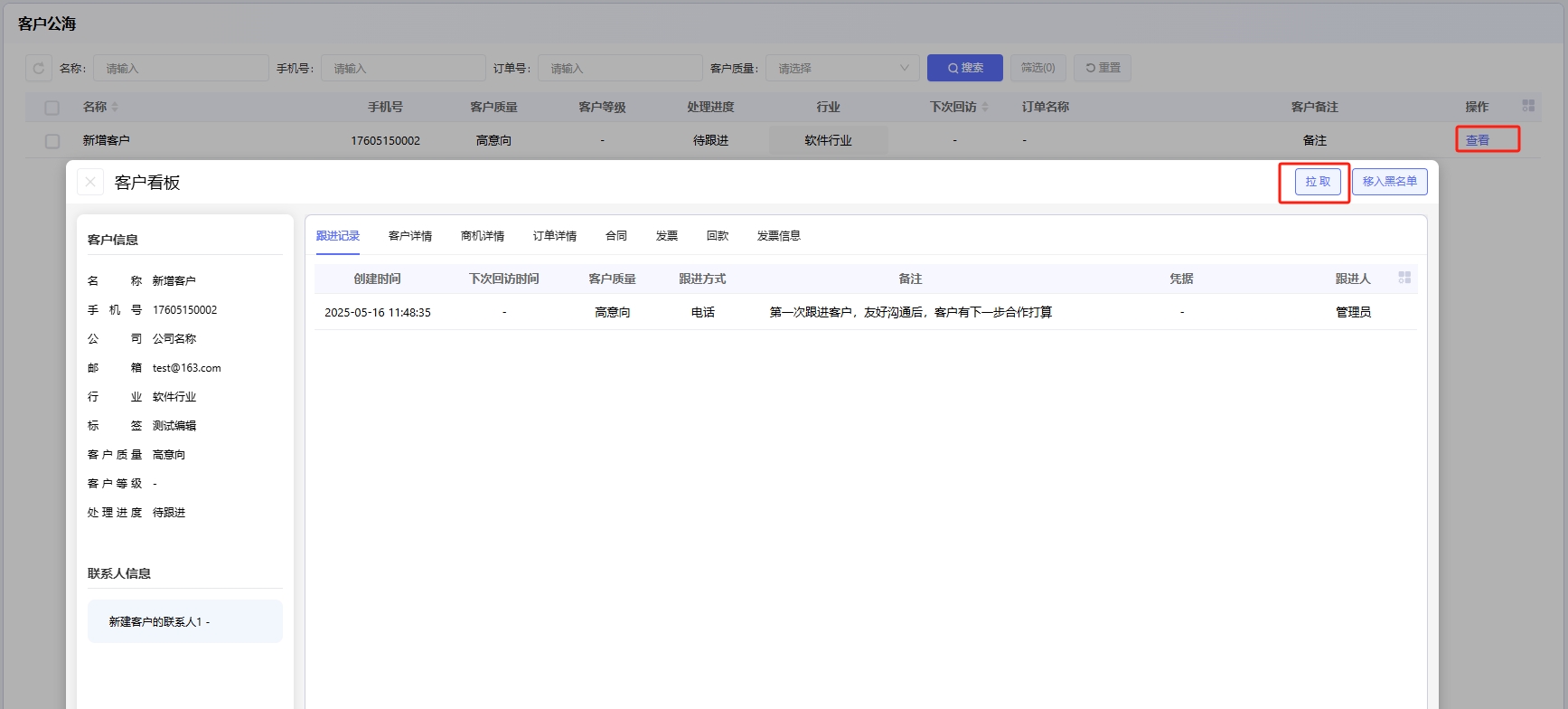Click the refresh icon beside the name filter
Viewport: 1568px width, 709px height.
point(39,68)
